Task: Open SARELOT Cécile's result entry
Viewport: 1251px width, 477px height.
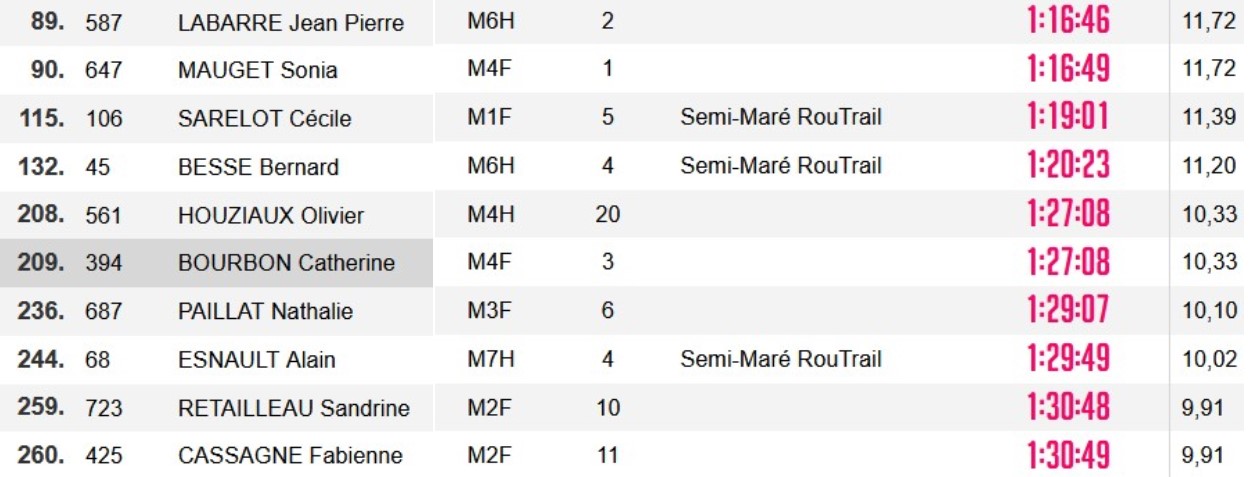Action: [x=264, y=119]
